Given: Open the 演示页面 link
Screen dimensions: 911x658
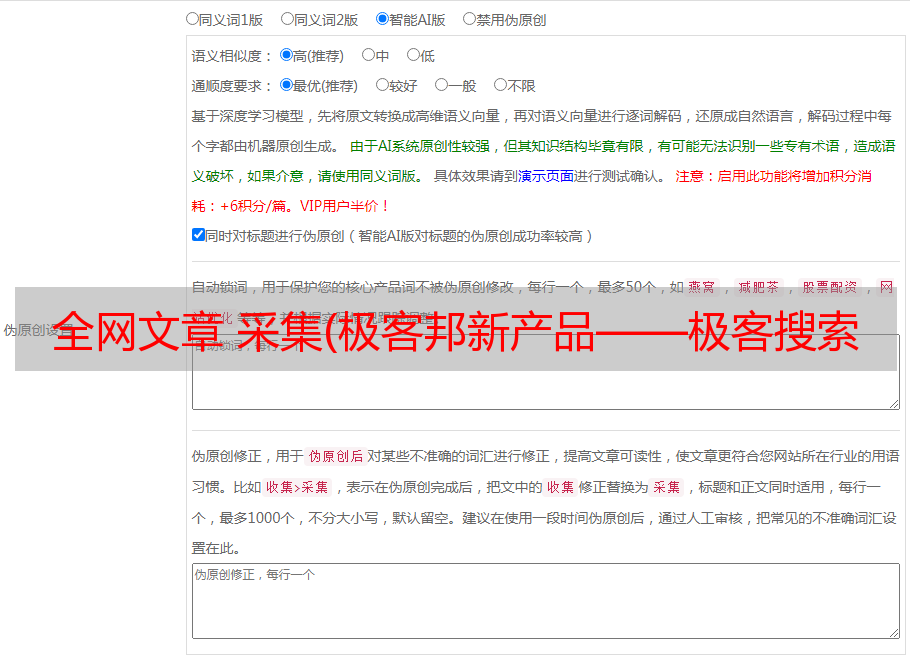Looking at the screenshot, I should click(546, 176).
